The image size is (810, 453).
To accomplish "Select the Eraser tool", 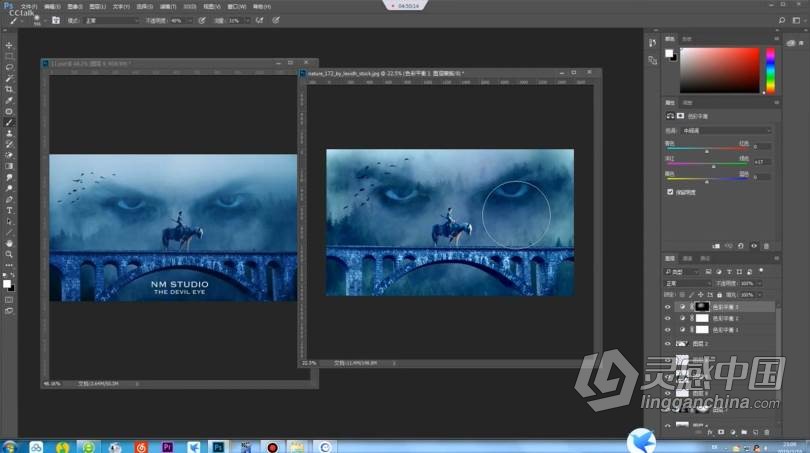I will pos(9,155).
